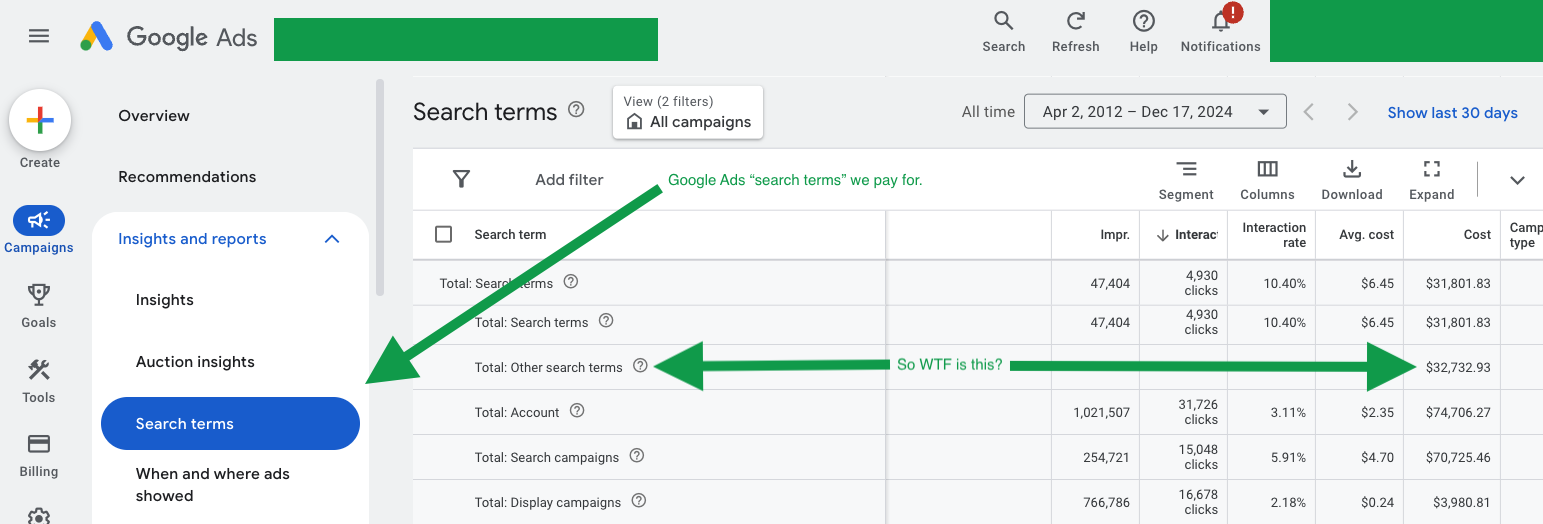Sort by the Interaction rate header

point(1274,235)
